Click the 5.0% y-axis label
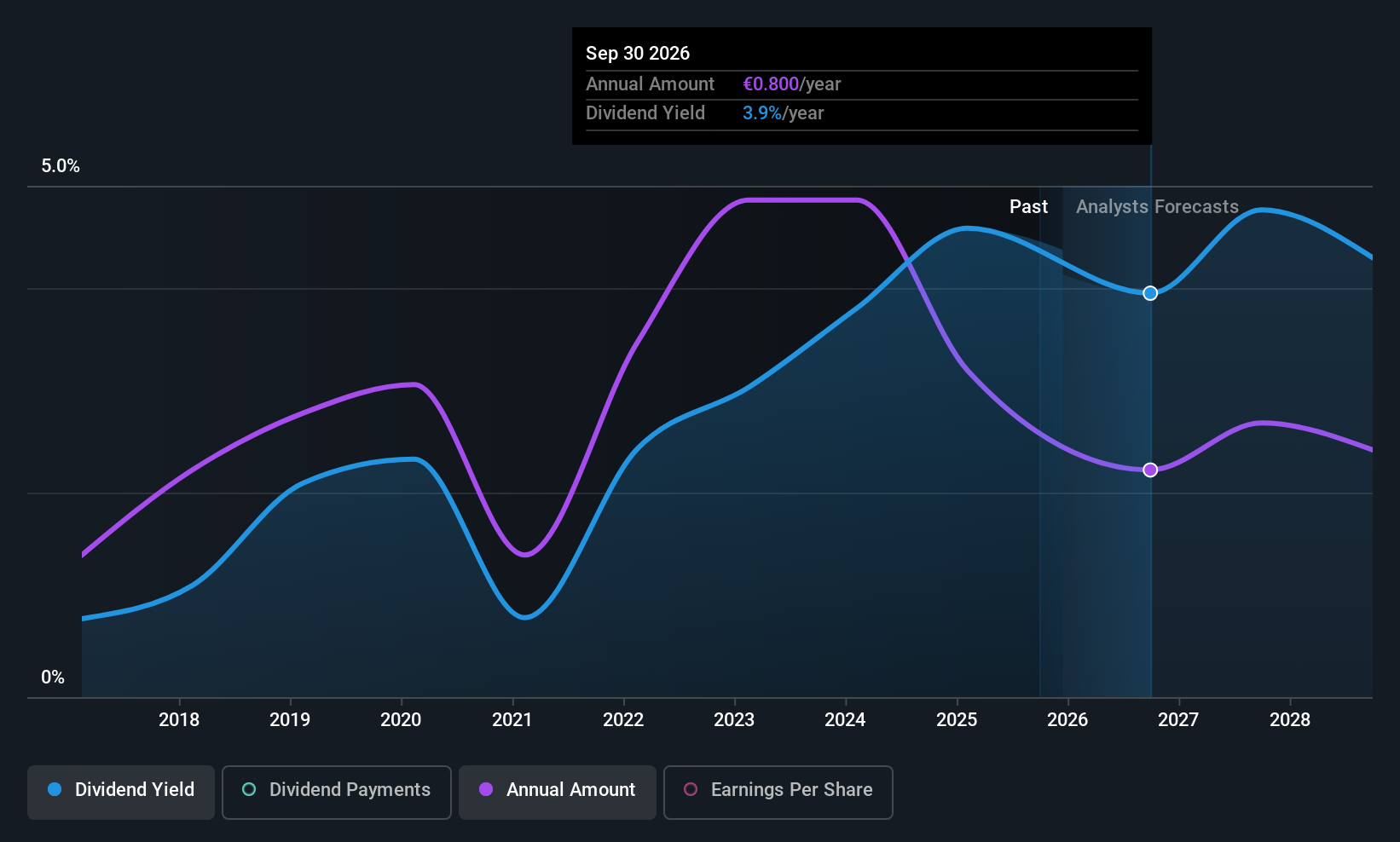This screenshot has width=1400, height=842. pos(61,166)
